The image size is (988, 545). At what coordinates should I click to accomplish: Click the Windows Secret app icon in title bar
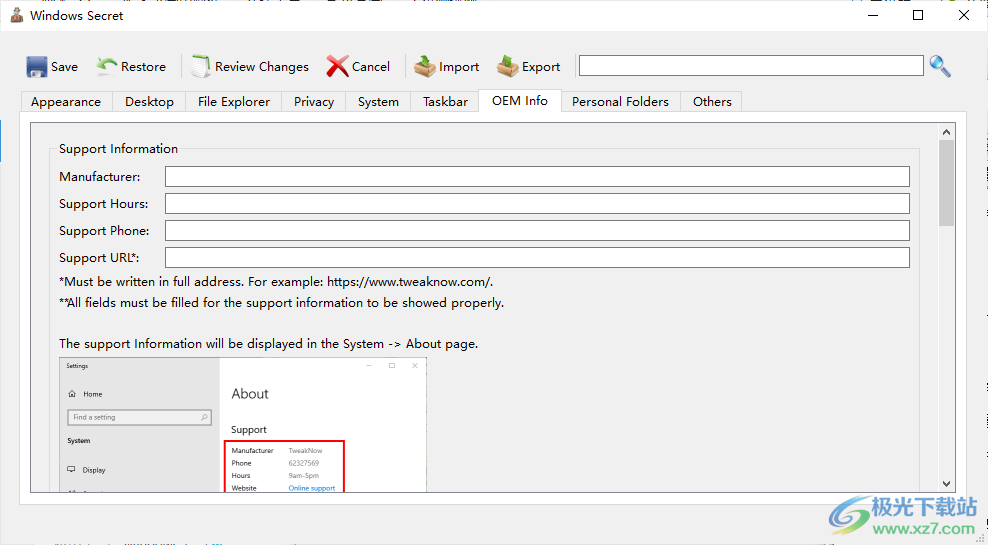16,16
